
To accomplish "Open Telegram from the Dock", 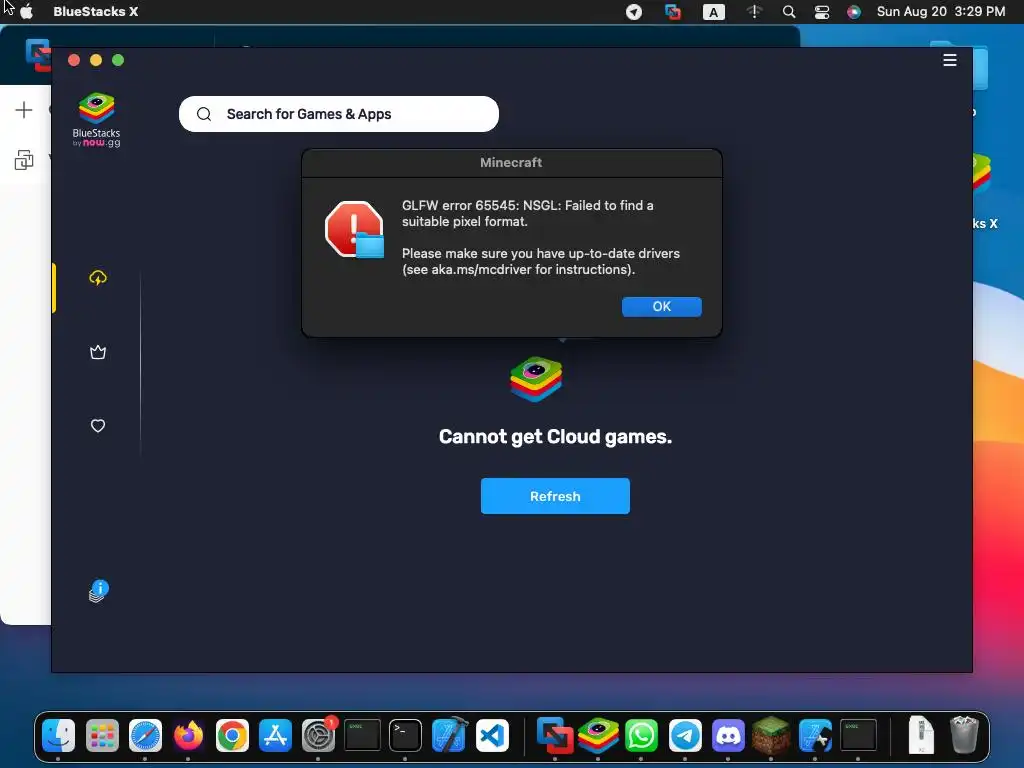I will 684,736.
